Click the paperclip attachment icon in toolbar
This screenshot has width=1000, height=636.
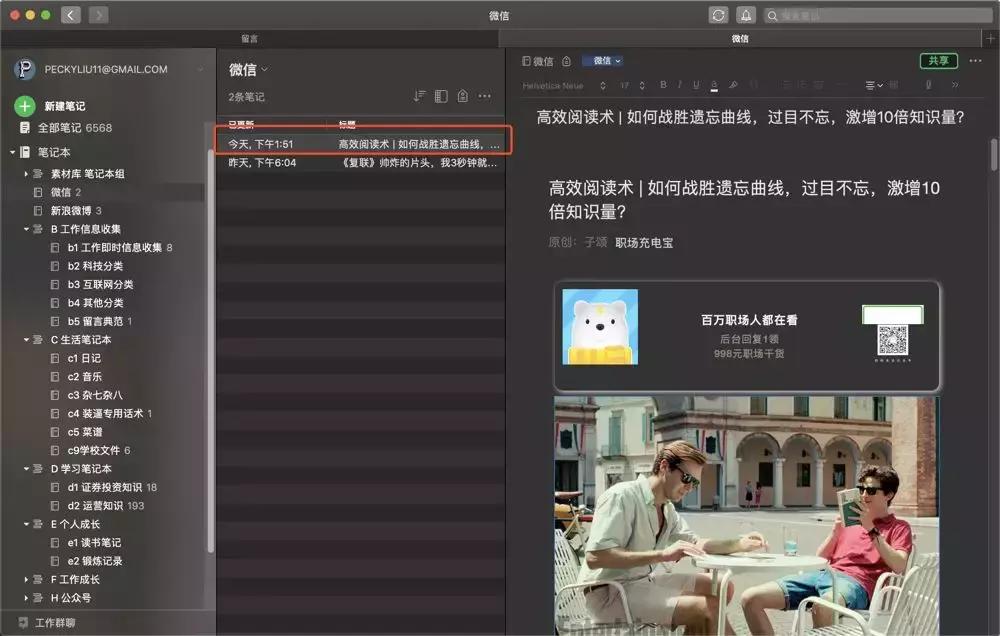pos(929,85)
